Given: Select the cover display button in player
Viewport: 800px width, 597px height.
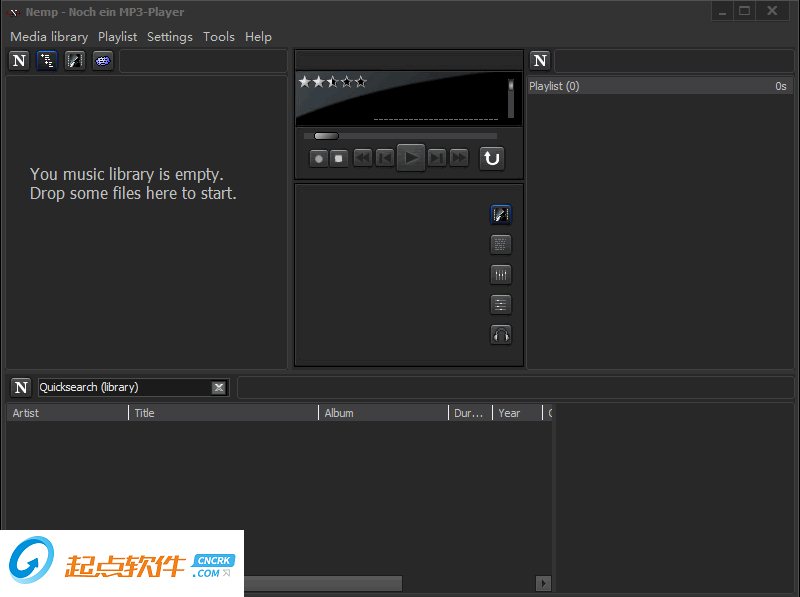Looking at the screenshot, I should (x=501, y=214).
